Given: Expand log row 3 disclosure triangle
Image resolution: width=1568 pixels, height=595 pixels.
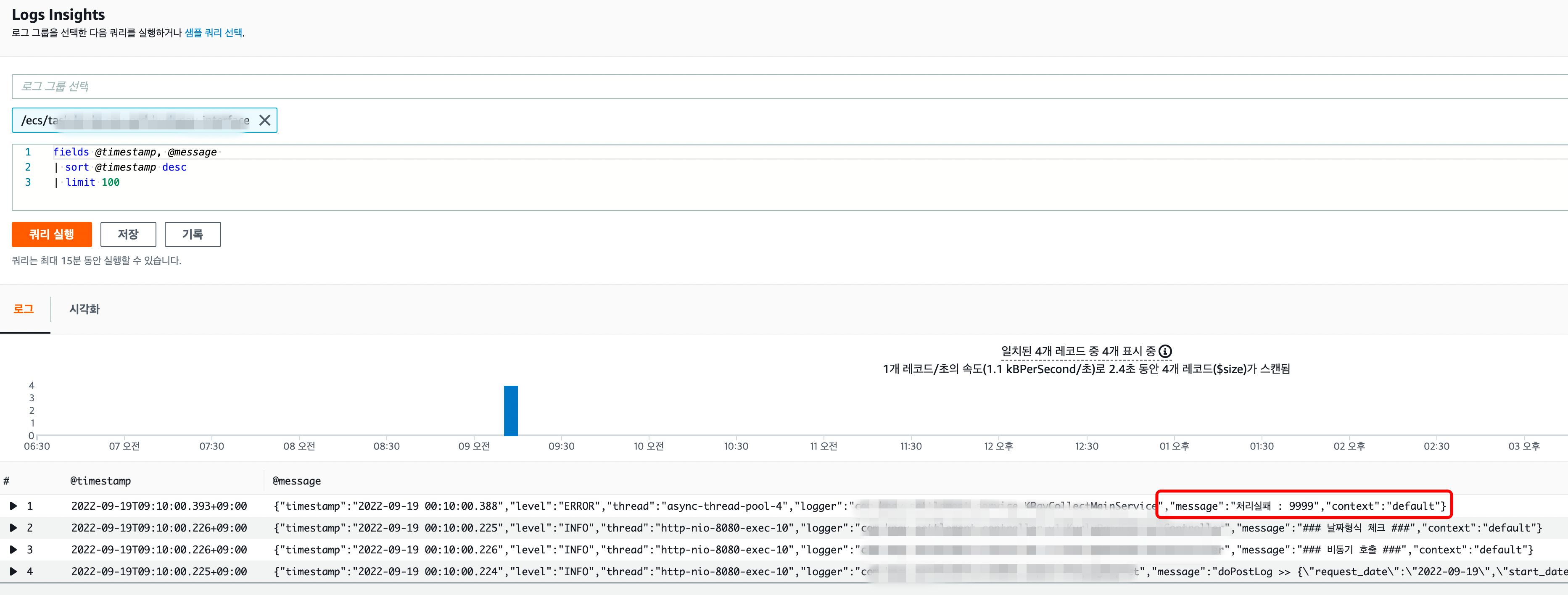Looking at the screenshot, I should point(13,550).
